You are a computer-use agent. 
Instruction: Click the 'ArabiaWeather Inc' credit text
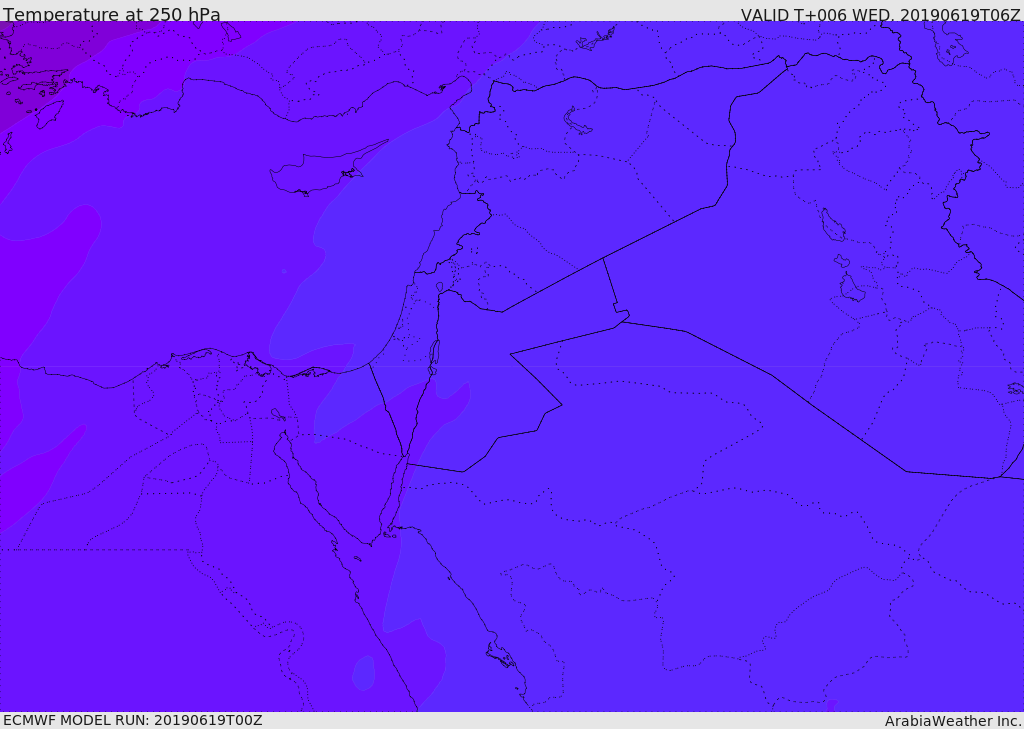953,721
